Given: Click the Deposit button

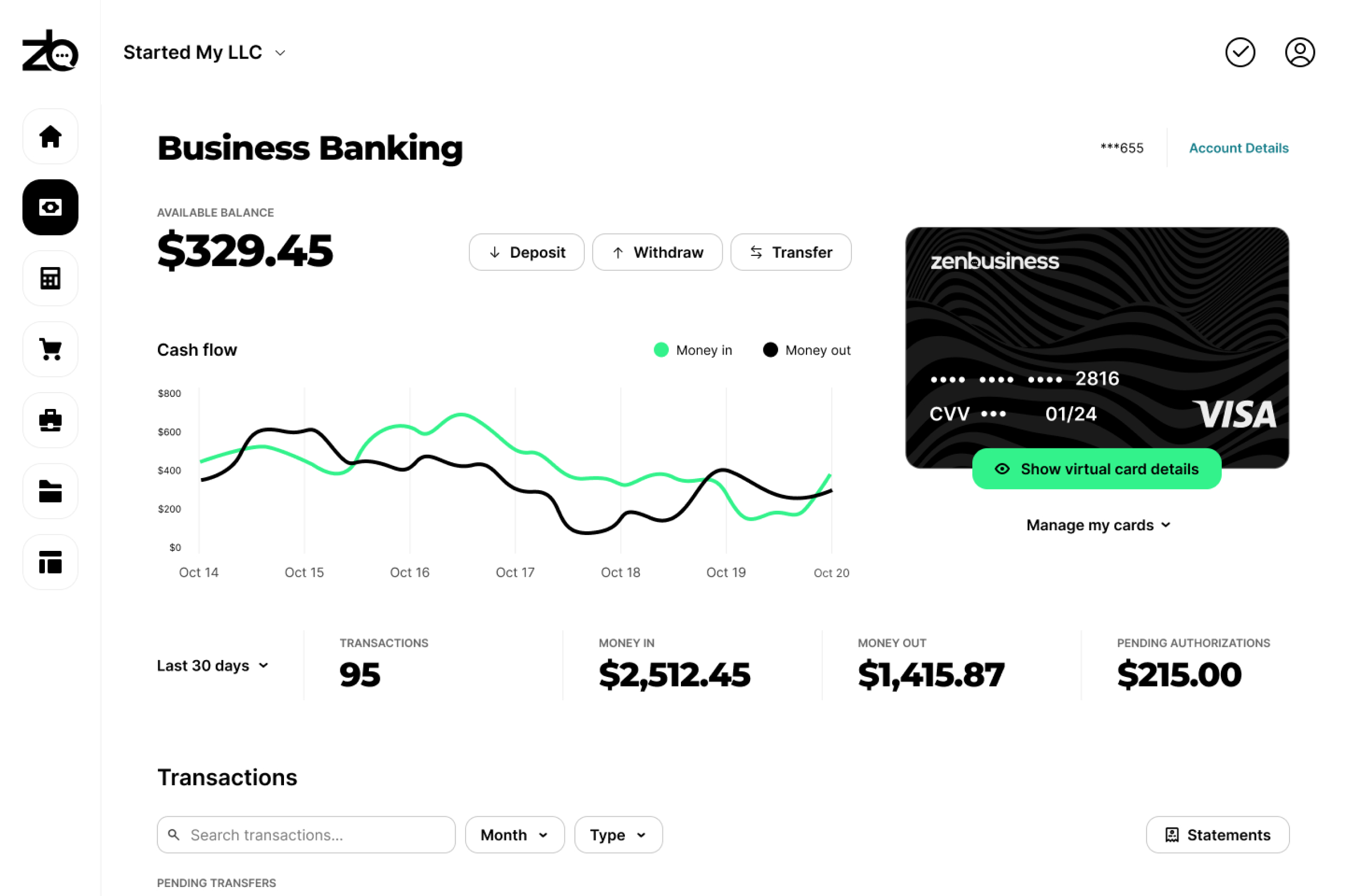Looking at the screenshot, I should 527,251.
